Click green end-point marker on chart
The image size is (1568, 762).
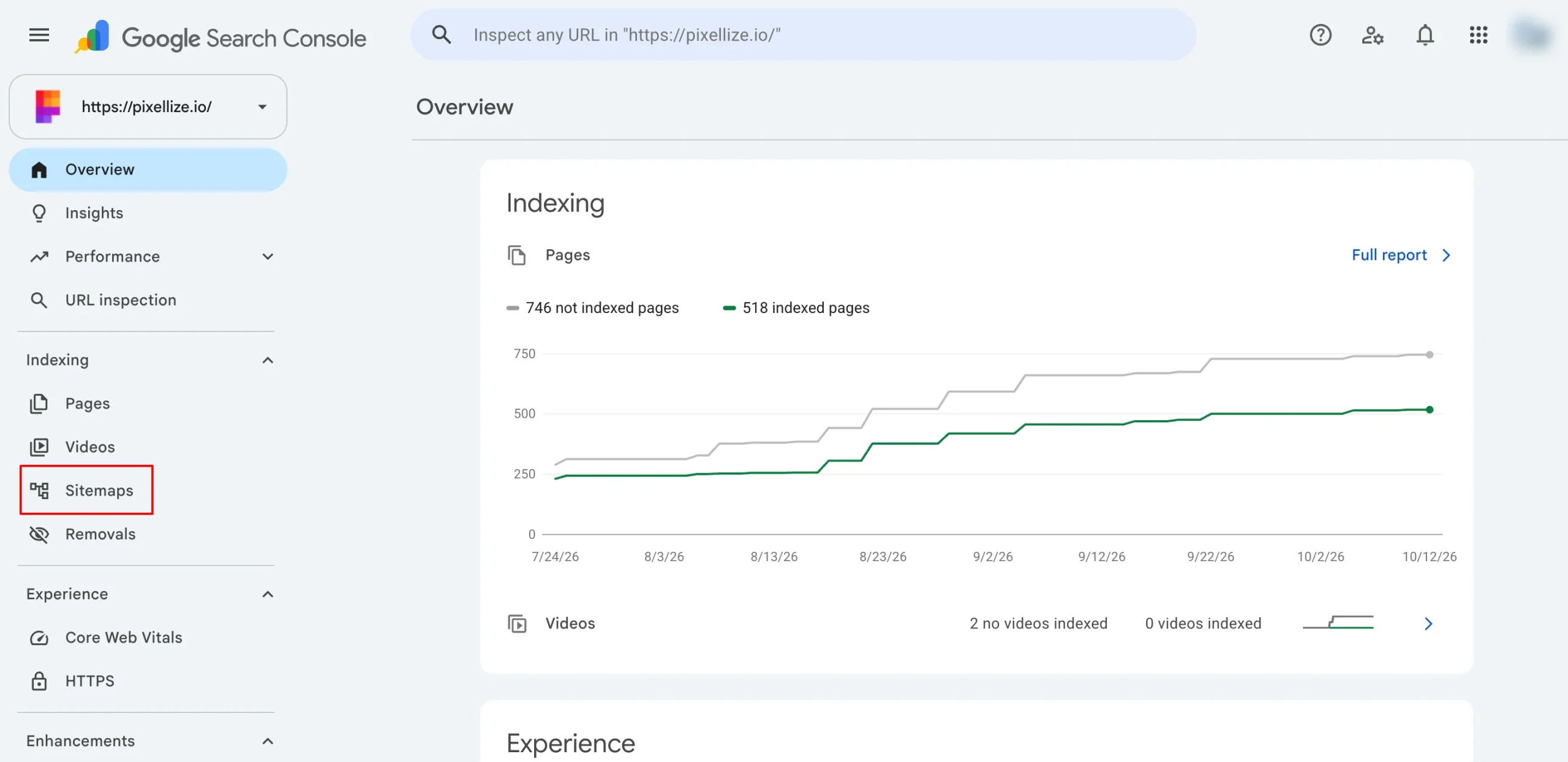tap(1430, 410)
